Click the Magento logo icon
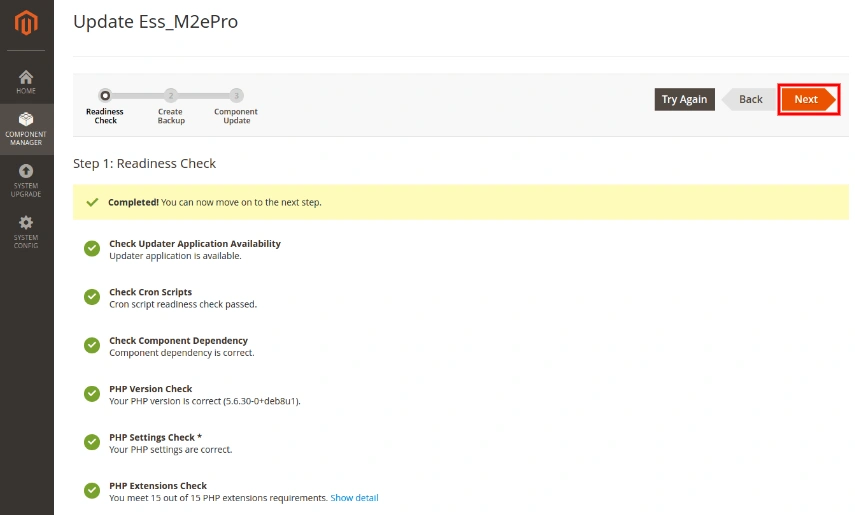855x515 pixels. [x=26, y=22]
